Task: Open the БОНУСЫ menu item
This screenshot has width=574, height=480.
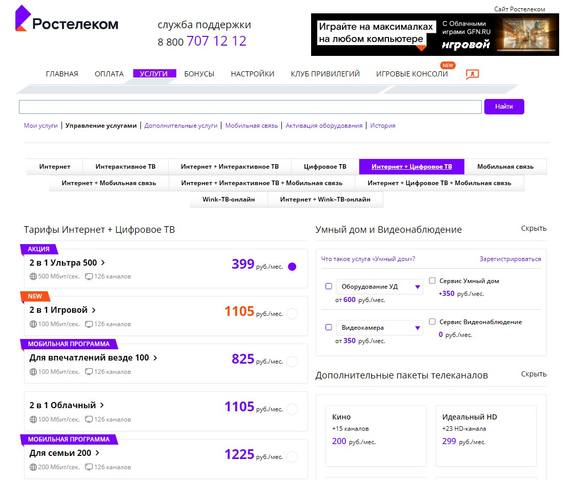Action: click(199, 74)
